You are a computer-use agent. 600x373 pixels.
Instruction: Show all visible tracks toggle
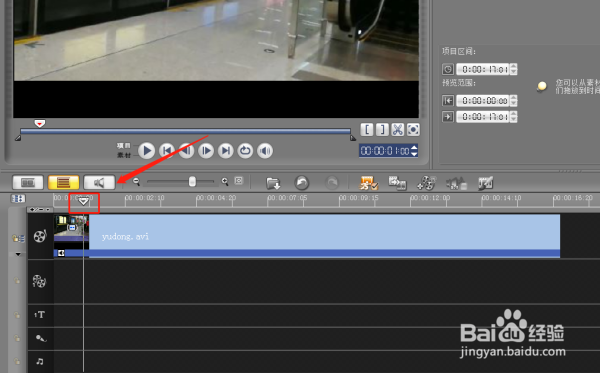point(18,199)
